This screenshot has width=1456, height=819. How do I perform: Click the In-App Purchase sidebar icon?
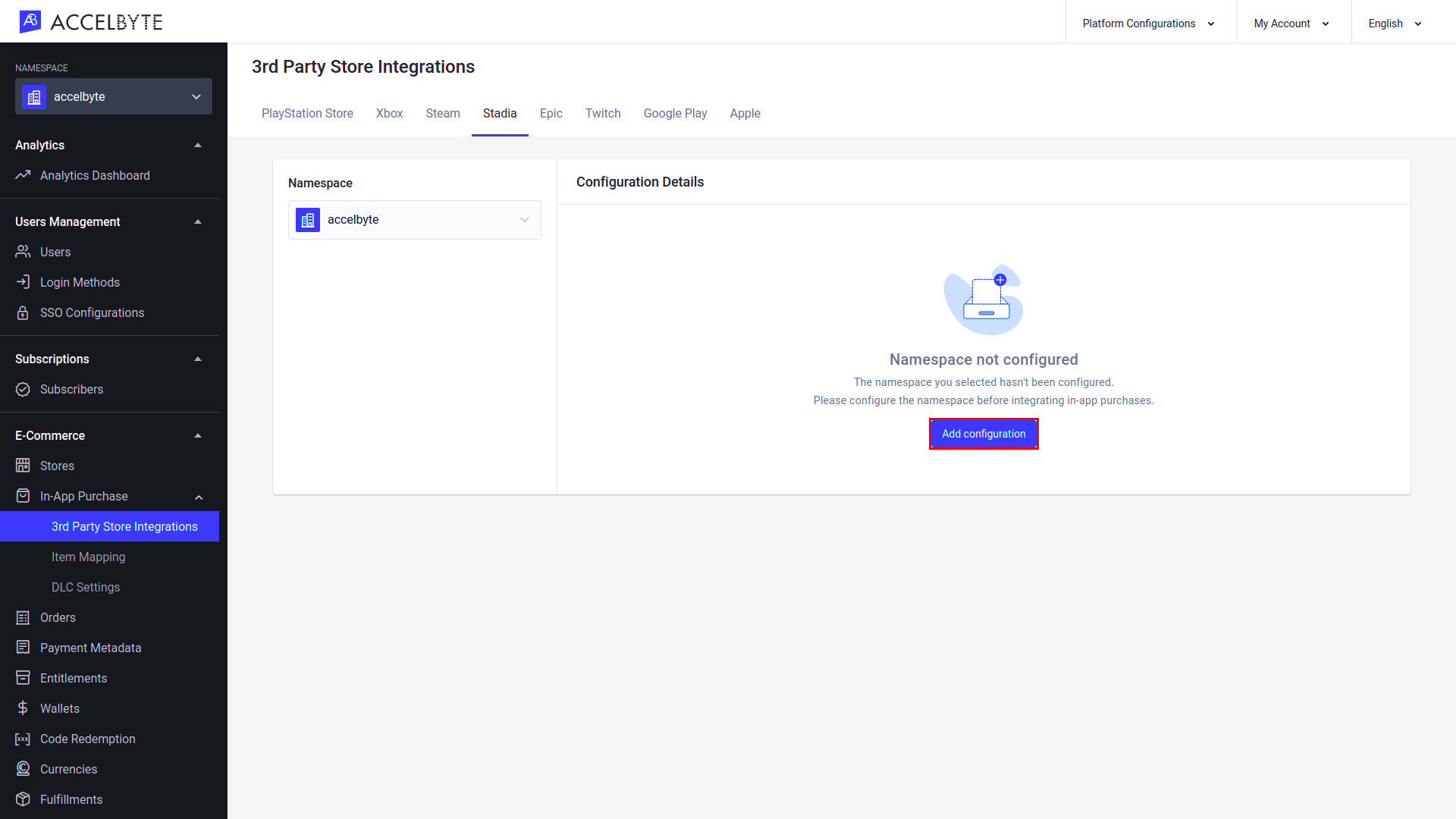(22, 495)
